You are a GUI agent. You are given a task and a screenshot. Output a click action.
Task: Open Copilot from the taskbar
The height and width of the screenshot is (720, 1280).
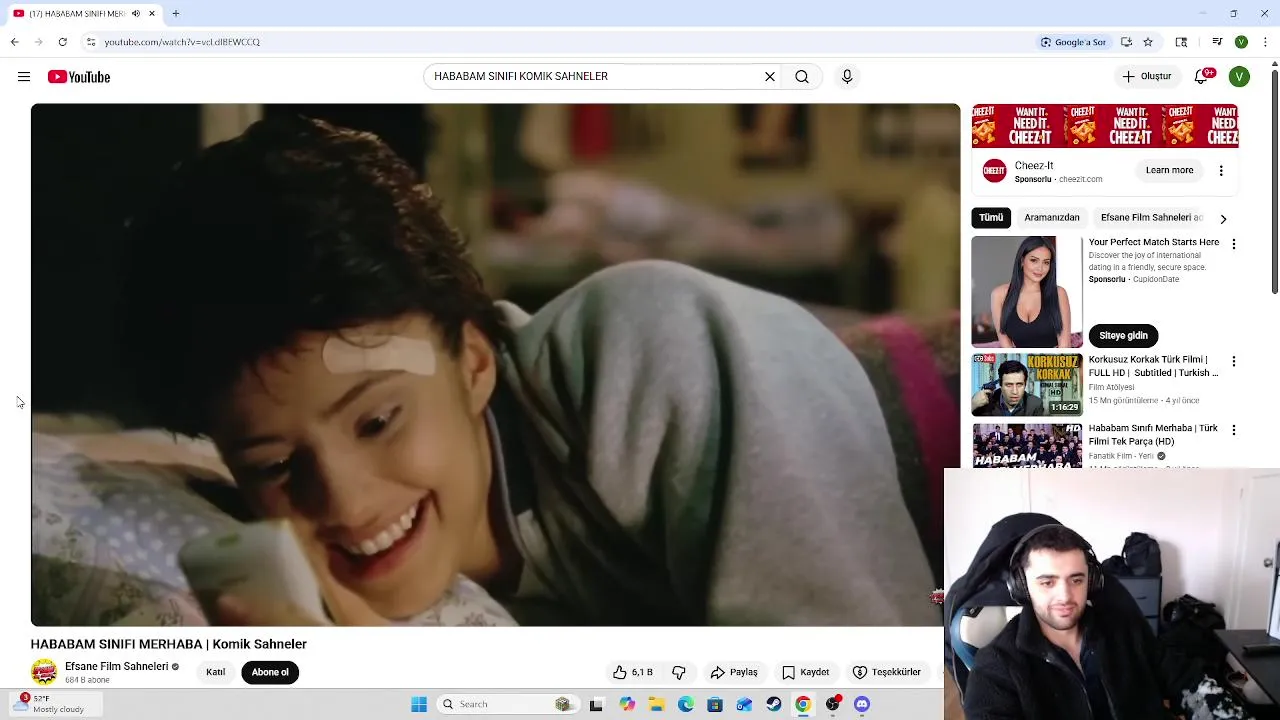(x=627, y=704)
